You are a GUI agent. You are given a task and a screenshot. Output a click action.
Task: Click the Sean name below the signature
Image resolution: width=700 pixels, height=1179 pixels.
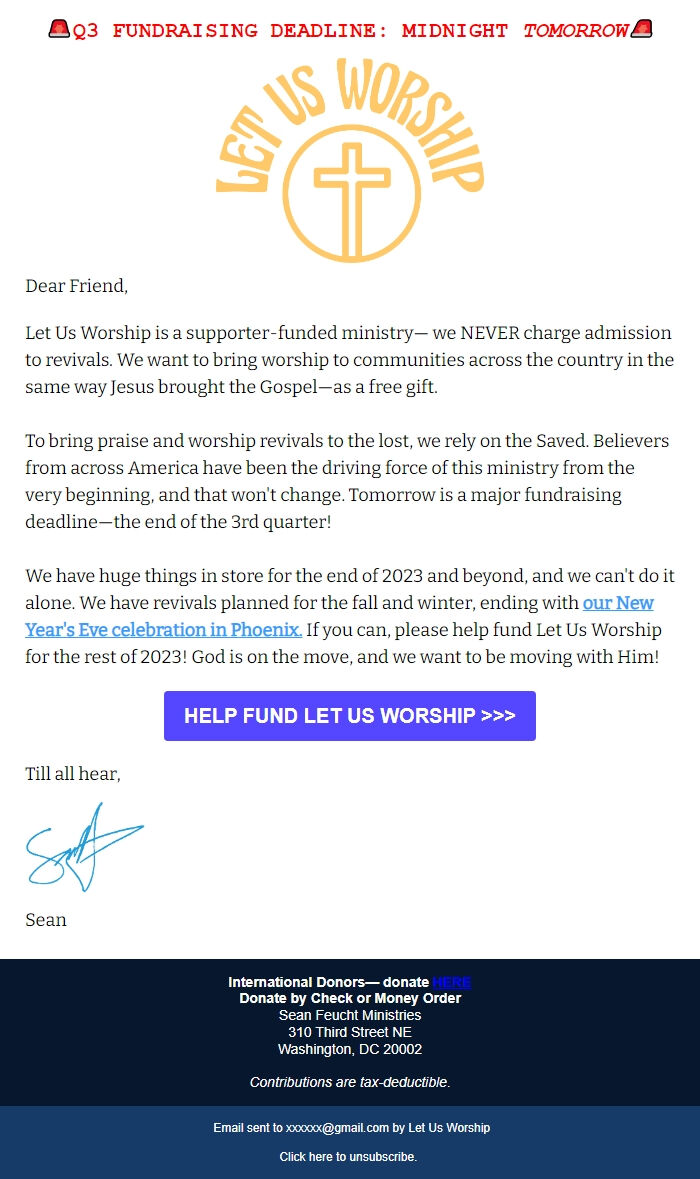point(45,919)
